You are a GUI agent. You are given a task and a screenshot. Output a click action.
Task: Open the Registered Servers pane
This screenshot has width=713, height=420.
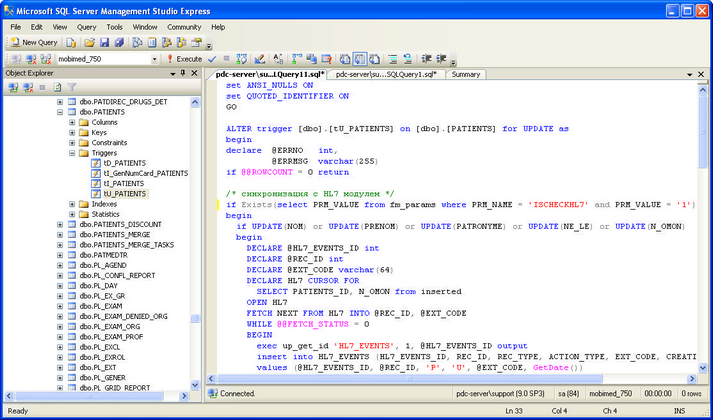(137, 43)
